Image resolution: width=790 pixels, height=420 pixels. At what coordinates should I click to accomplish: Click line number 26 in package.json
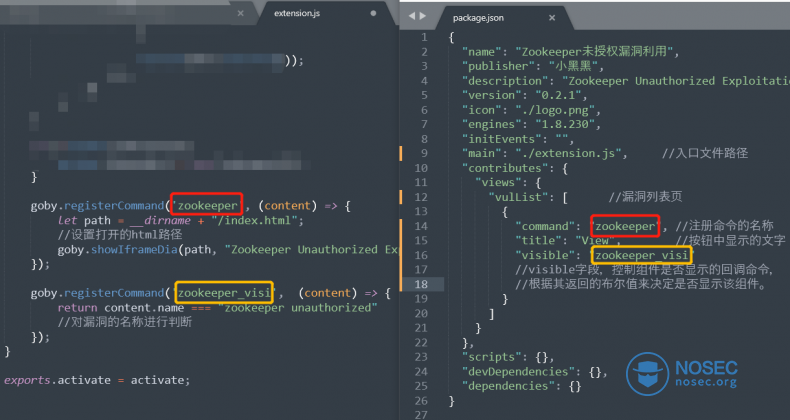tap(421, 400)
